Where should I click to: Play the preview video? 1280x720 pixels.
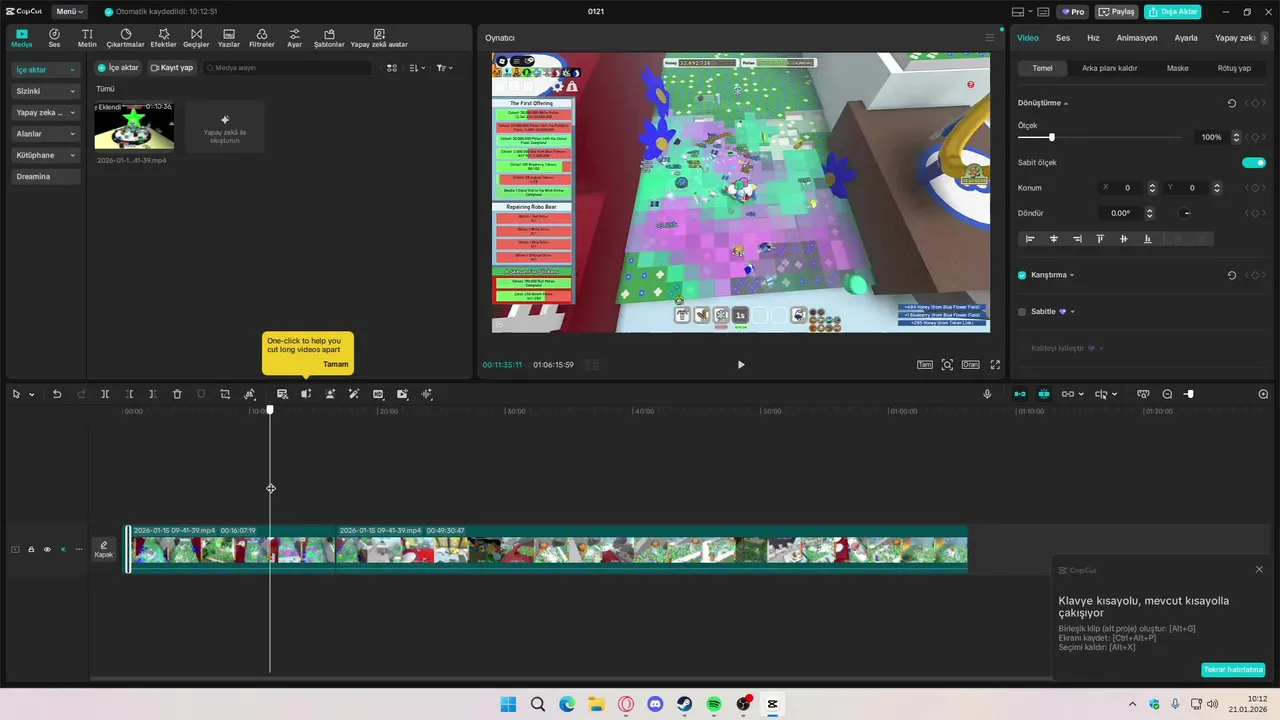coord(741,365)
